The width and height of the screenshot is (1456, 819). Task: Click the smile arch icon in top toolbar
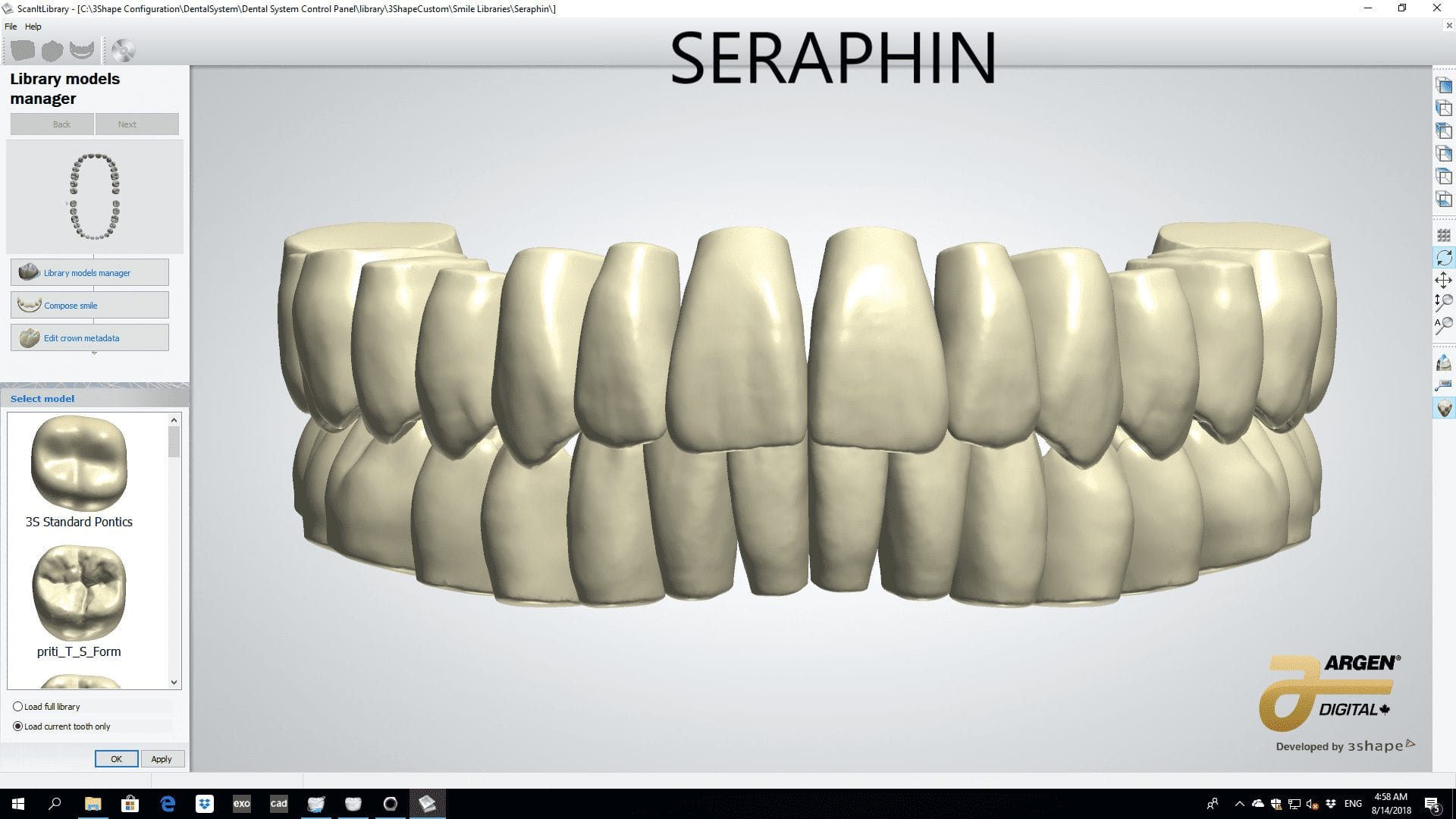82,51
